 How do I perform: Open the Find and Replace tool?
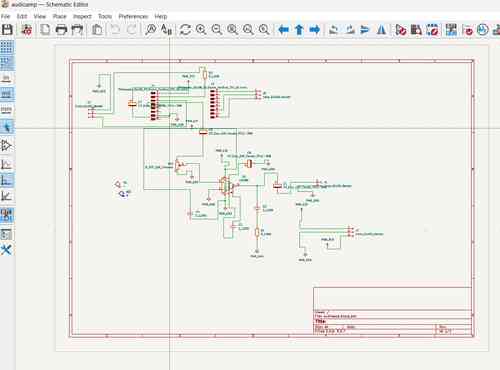pyautogui.click(x=166, y=30)
